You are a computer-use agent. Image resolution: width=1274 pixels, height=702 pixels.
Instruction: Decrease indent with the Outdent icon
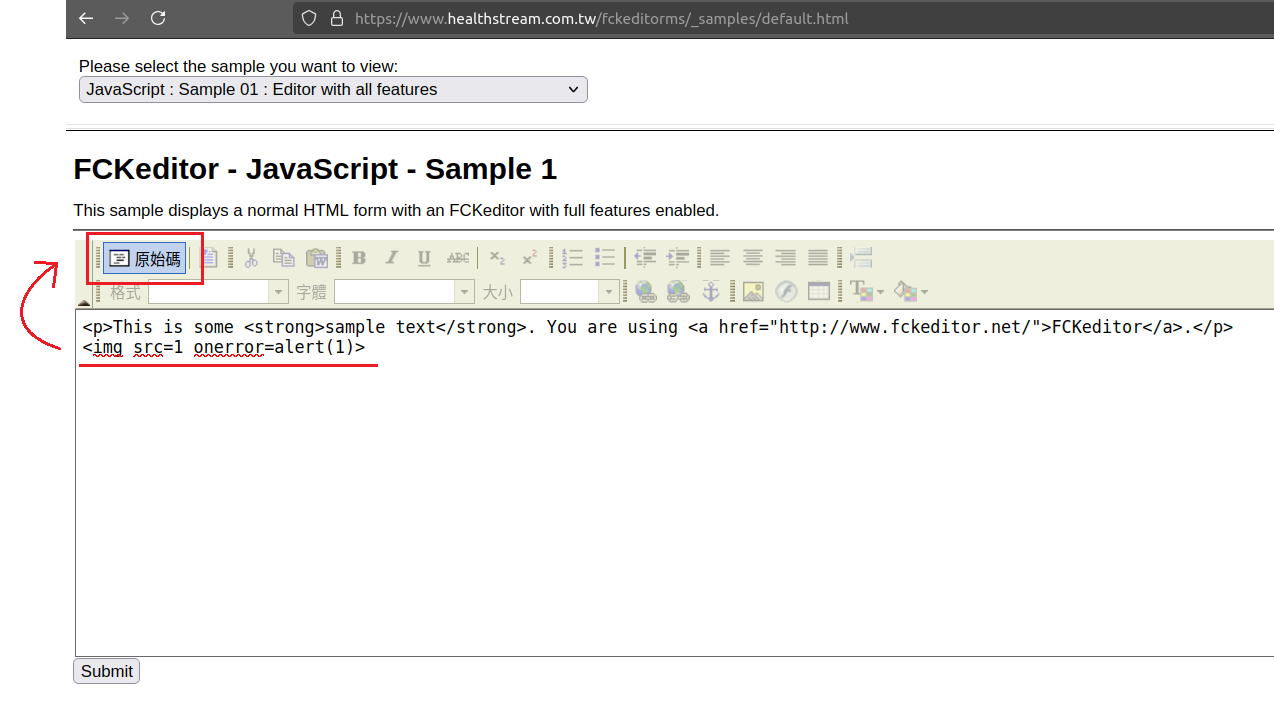click(x=645, y=258)
